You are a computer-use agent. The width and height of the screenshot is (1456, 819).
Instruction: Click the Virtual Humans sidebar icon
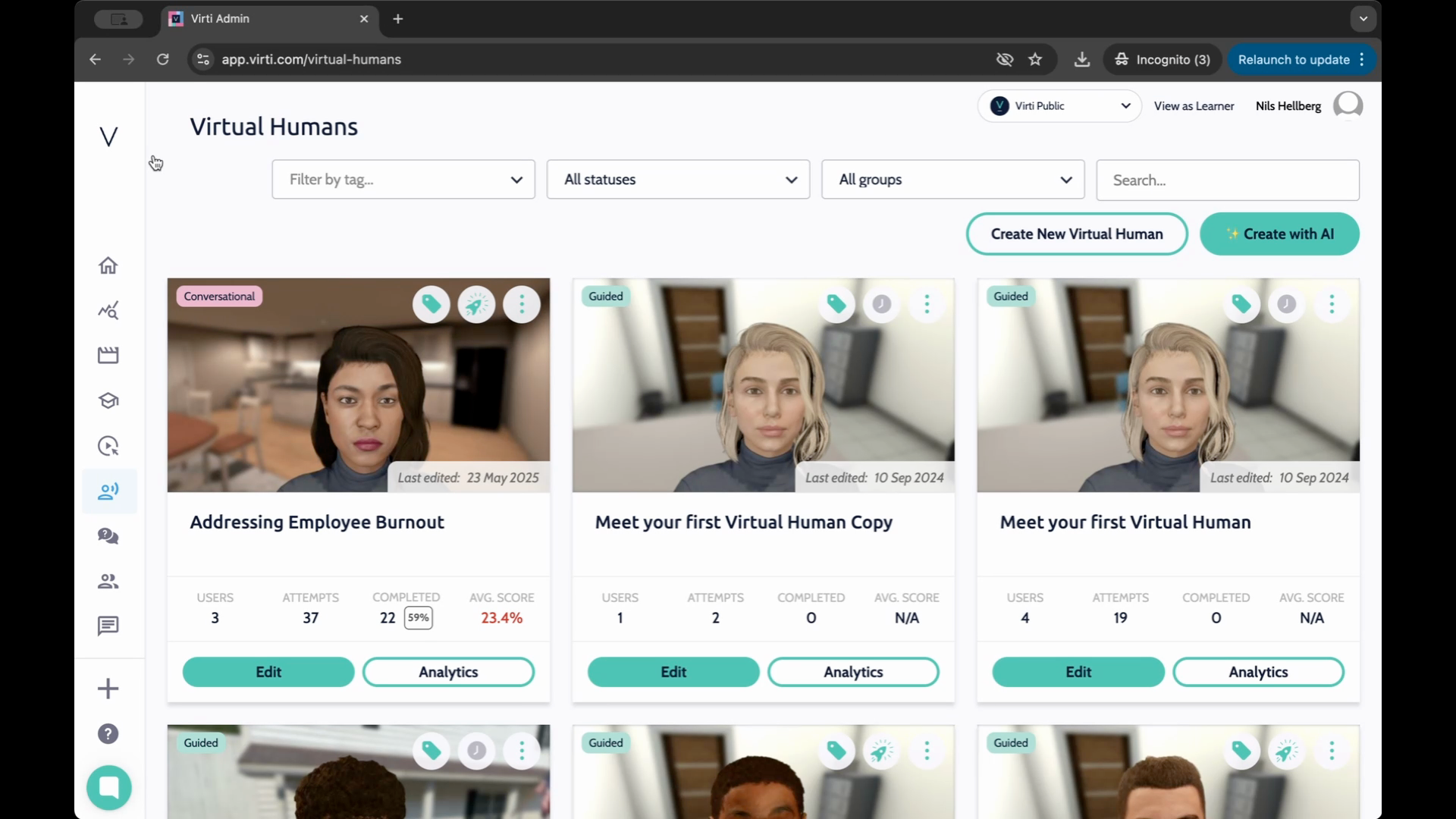point(108,491)
